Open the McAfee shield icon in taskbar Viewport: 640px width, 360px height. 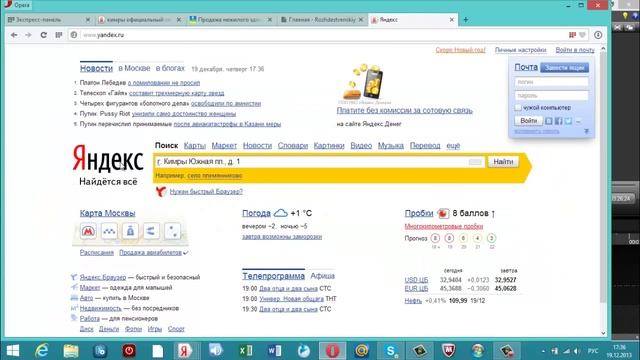coord(449,351)
